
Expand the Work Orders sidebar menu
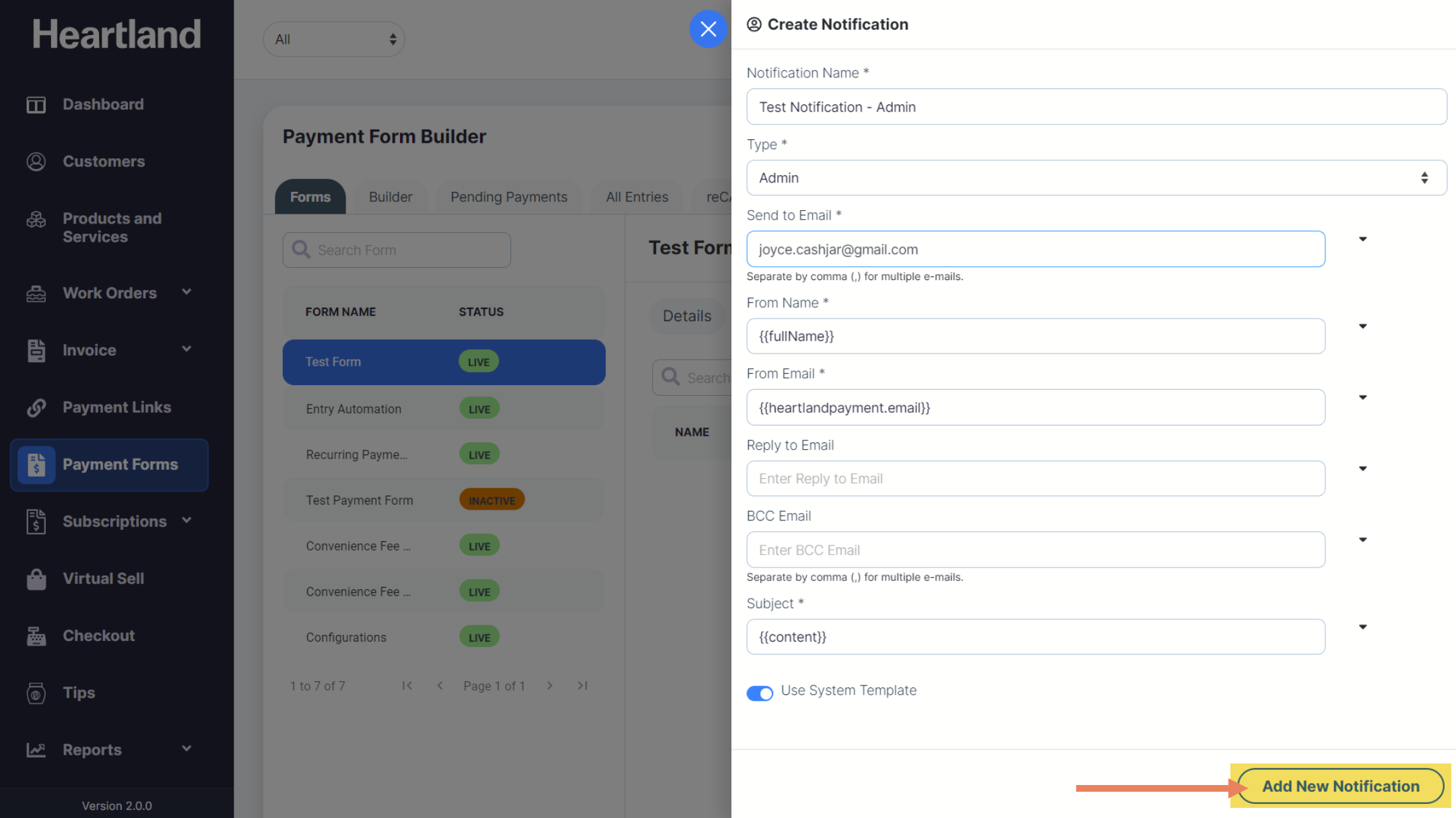pos(187,292)
